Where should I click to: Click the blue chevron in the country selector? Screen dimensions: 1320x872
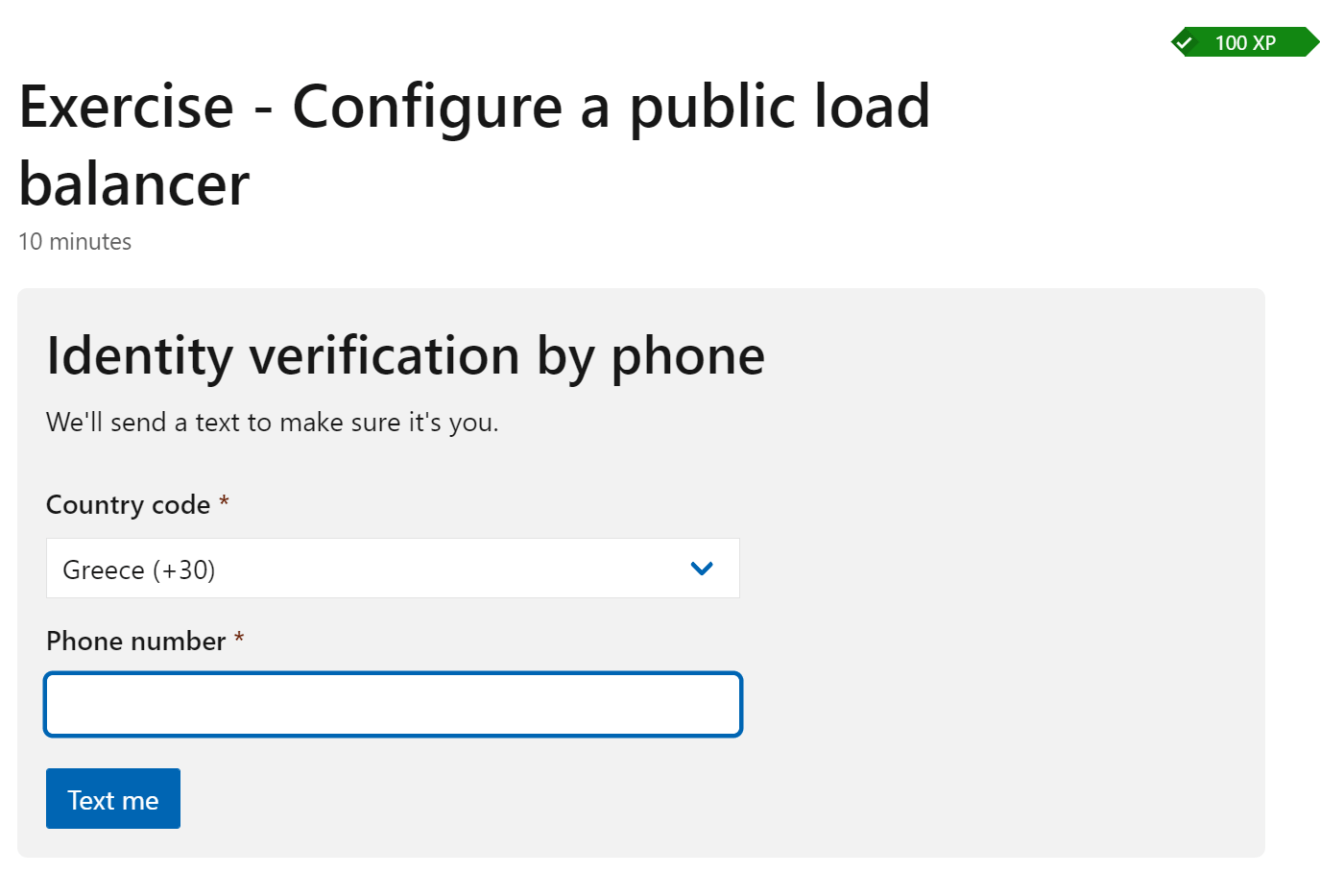point(702,568)
